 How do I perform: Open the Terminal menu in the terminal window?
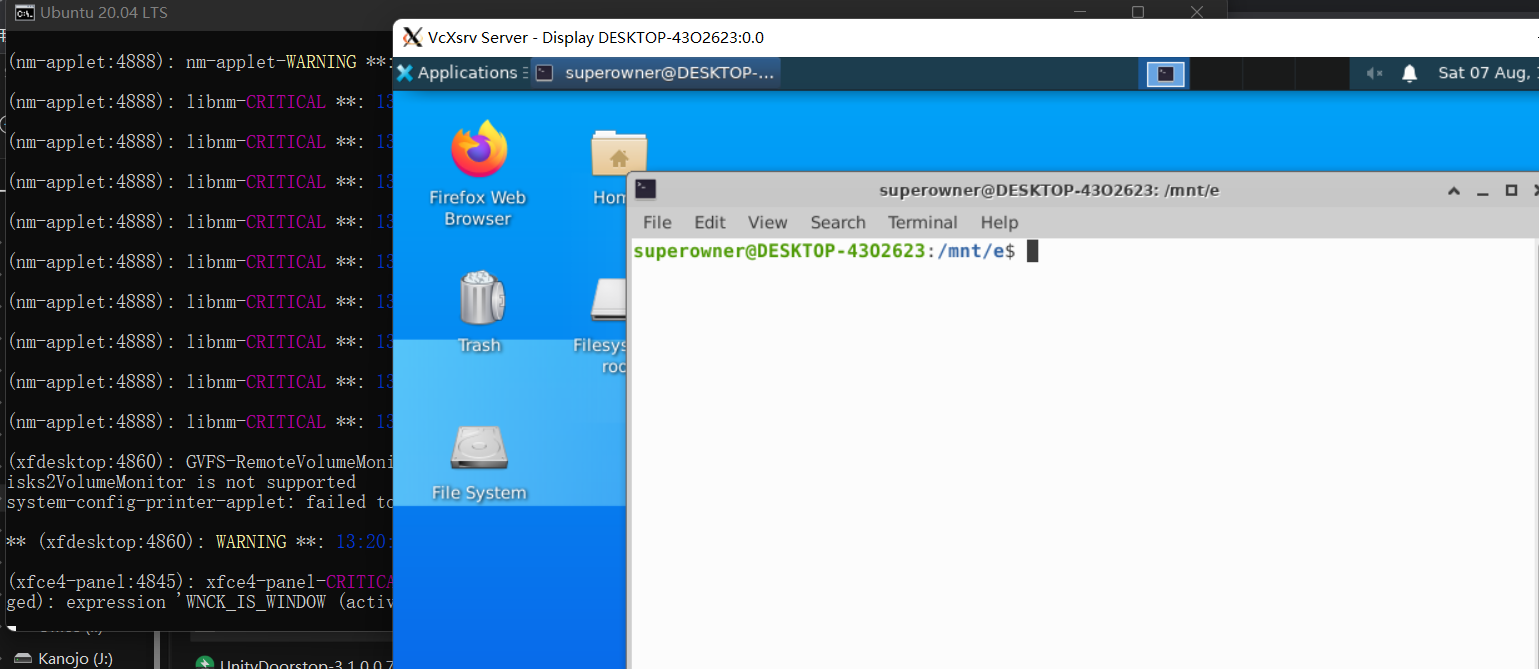click(922, 222)
